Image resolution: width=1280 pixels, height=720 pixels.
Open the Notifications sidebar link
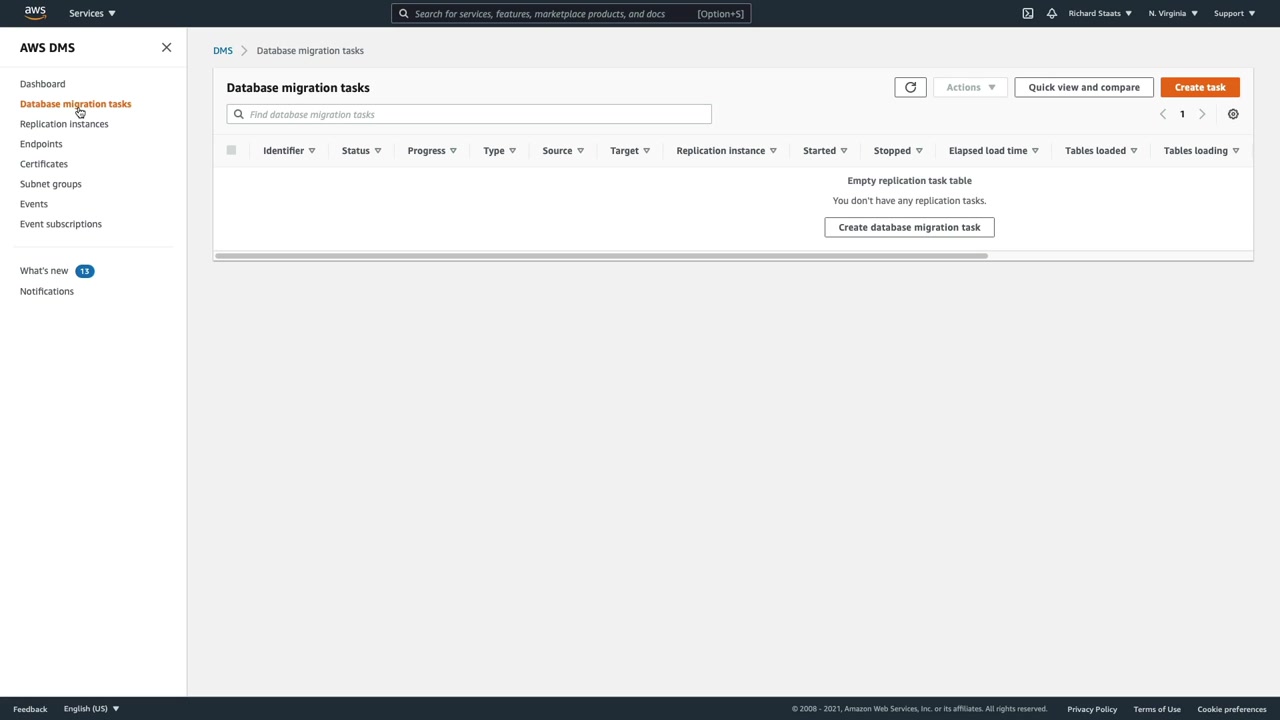pos(47,291)
